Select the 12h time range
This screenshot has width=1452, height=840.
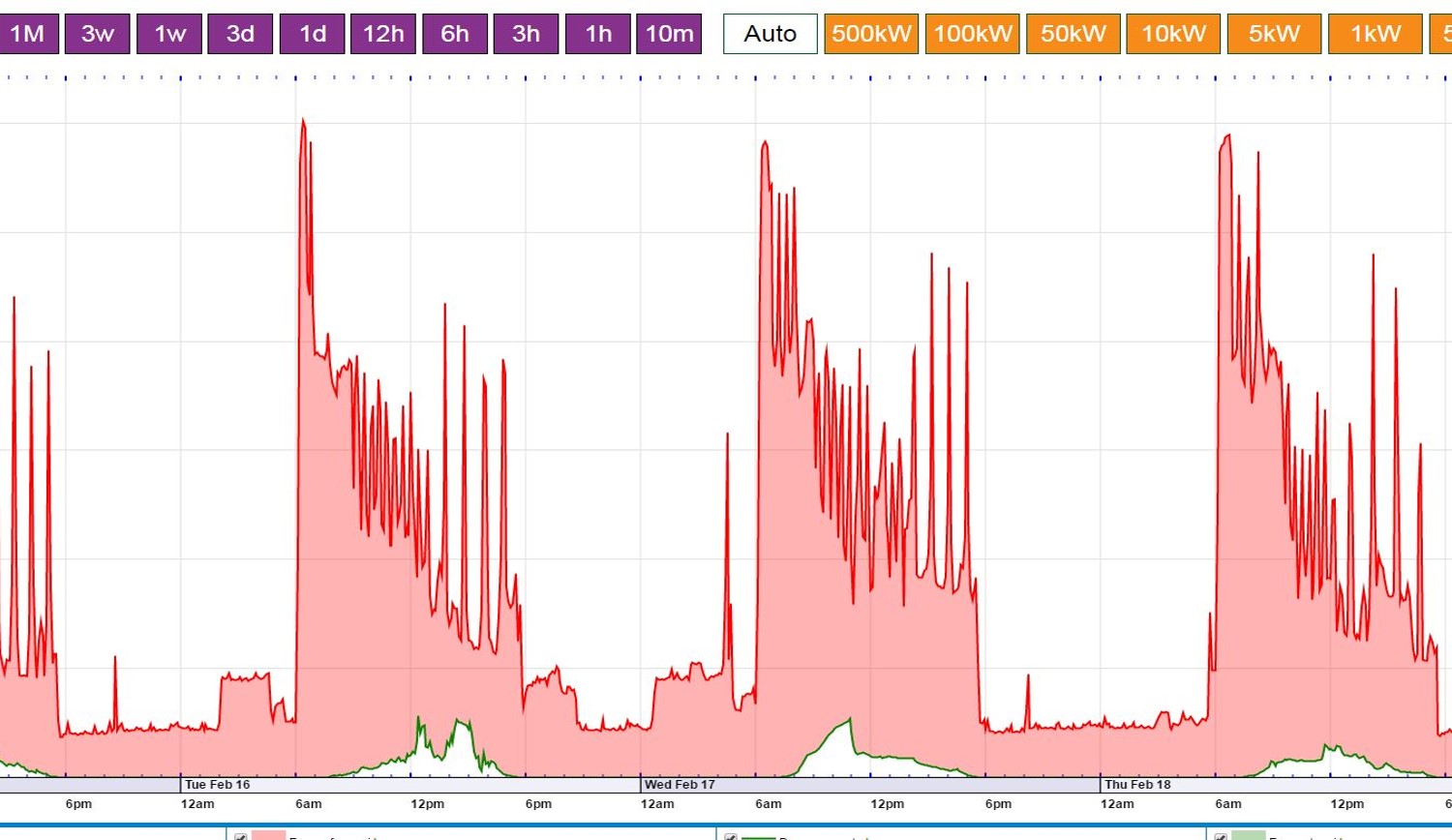(x=383, y=34)
